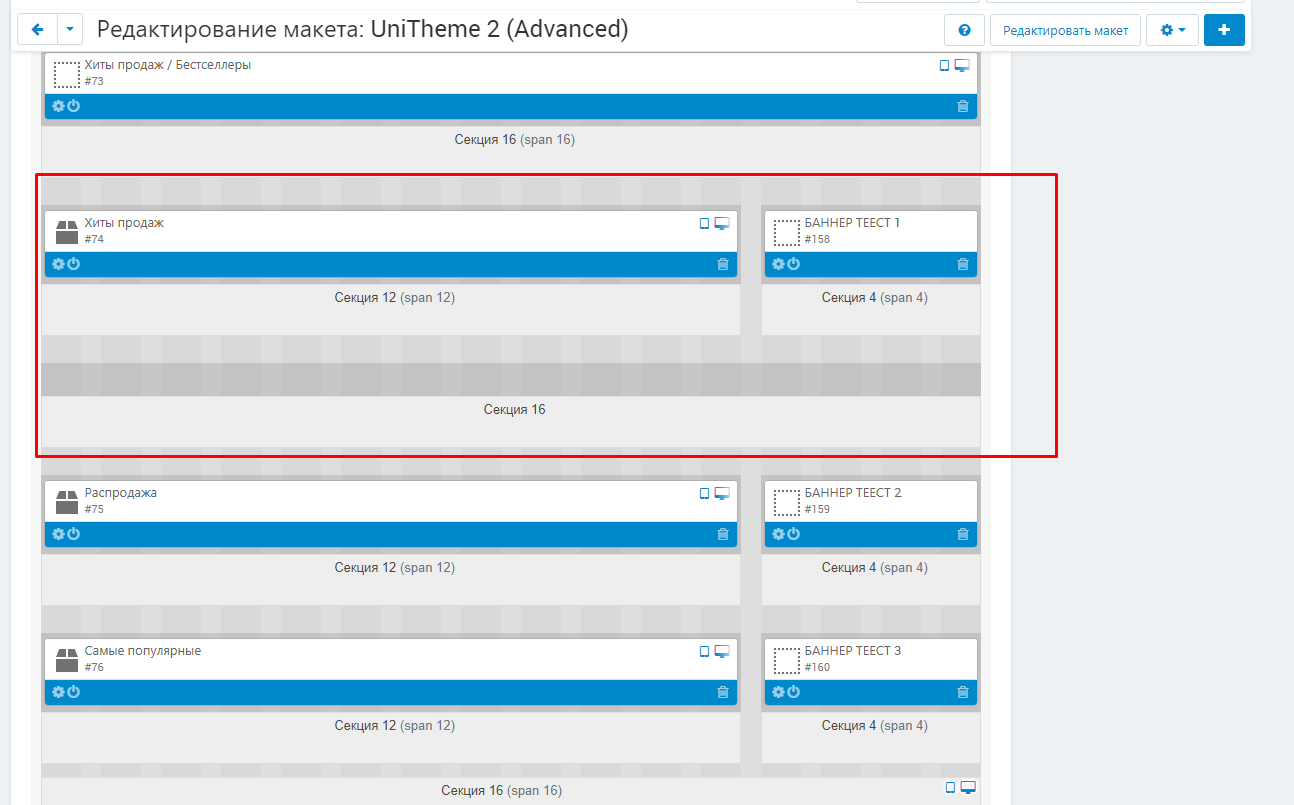Toggle power switch of БАННЕР ТЕЕСТ 1

click(x=793, y=264)
